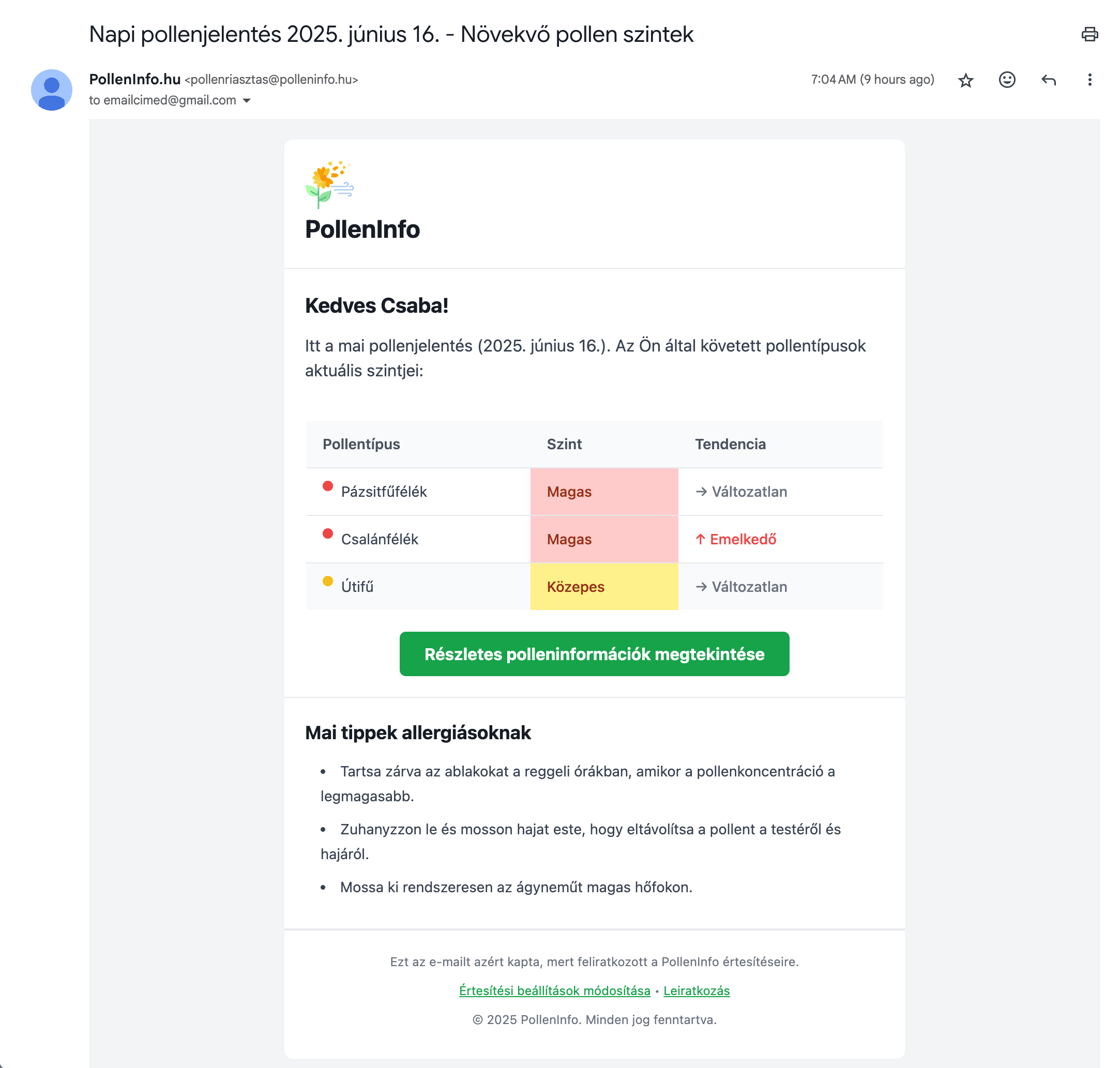The image size is (1120, 1068).
Task: Click the Emelkedő trend indicator
Action: point(735,539)
